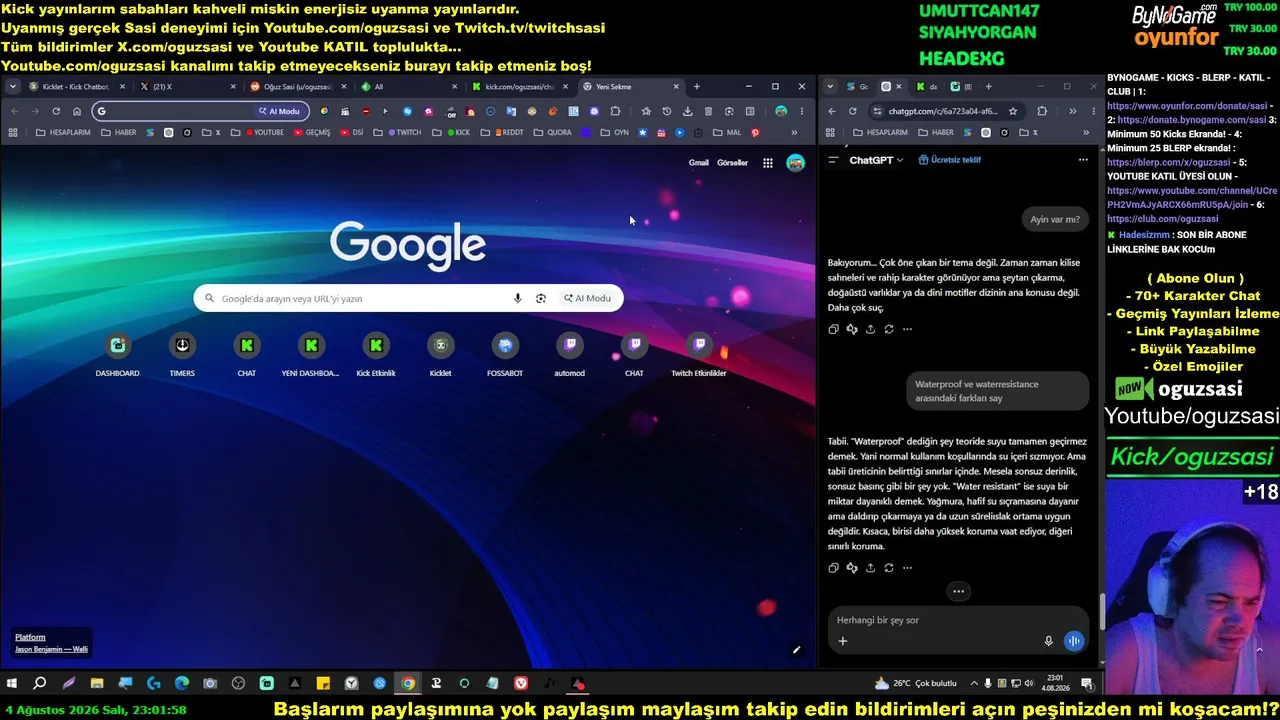The width and height of the screenshot is (1280, 720).
Task: Open Chrome's three-dot menu in left window
Action: pos(802,111)
